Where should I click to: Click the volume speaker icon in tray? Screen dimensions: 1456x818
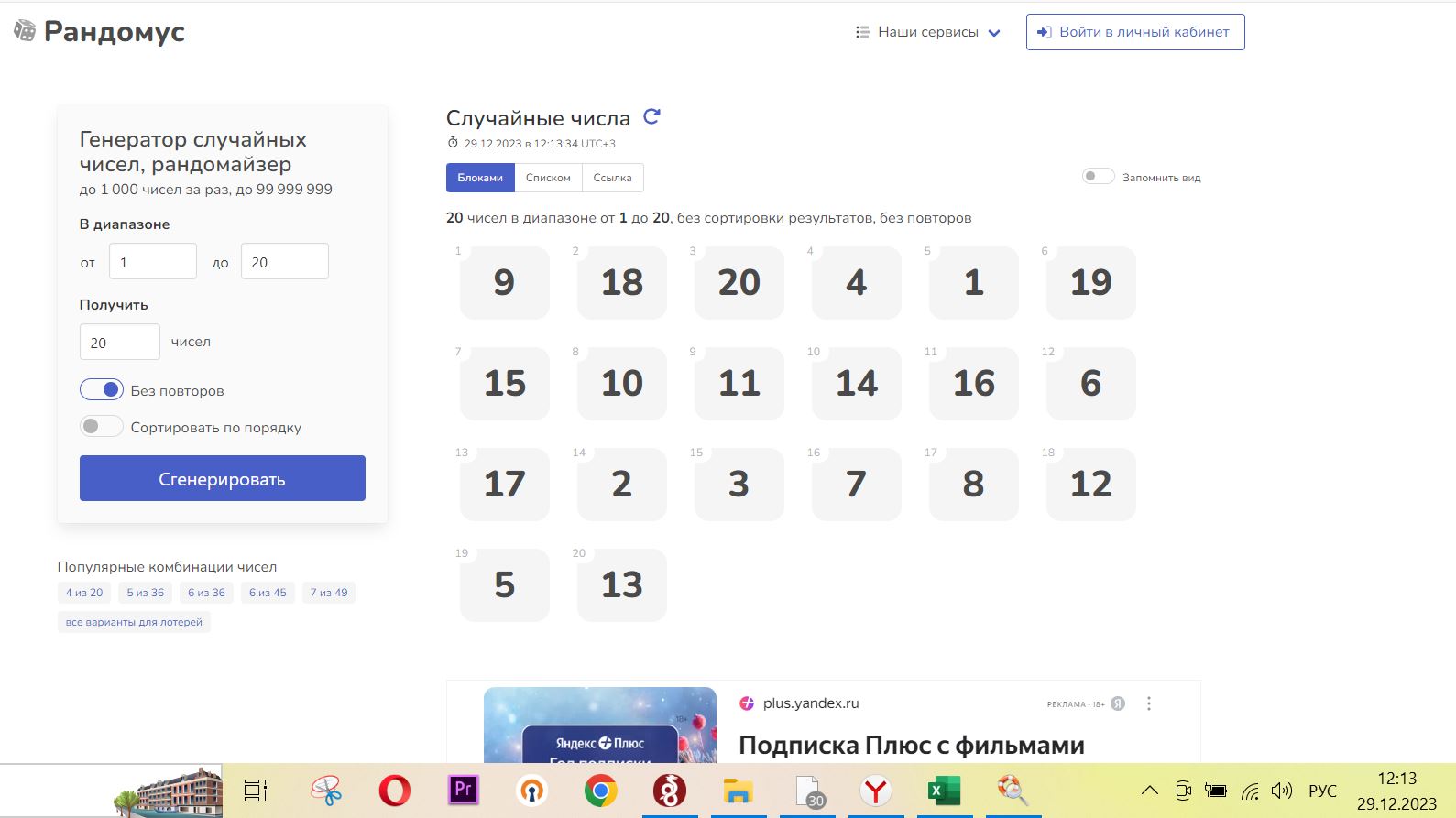pos(1282,791)
